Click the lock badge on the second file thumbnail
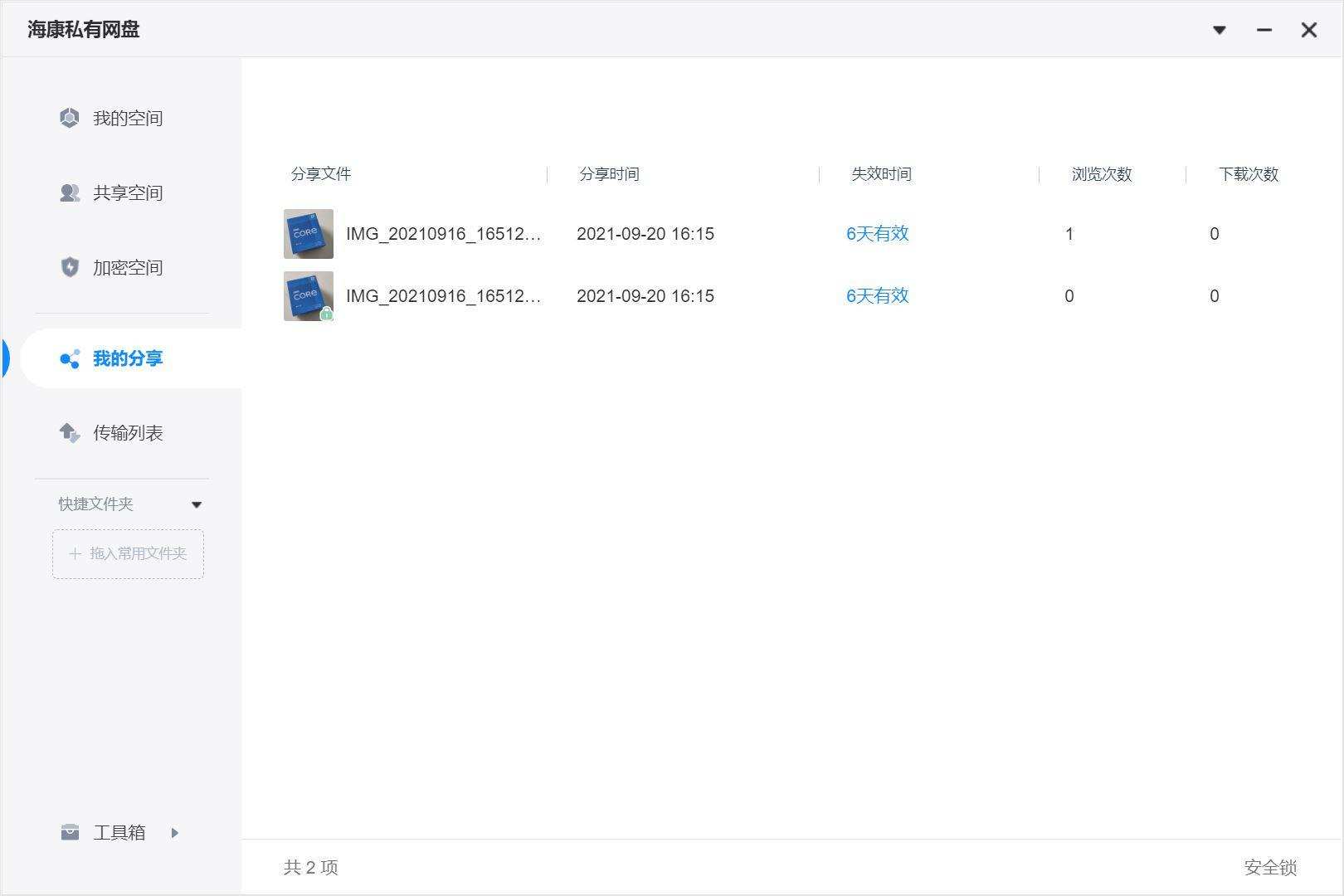The image size is (1344, 896). tap(326, 314)
